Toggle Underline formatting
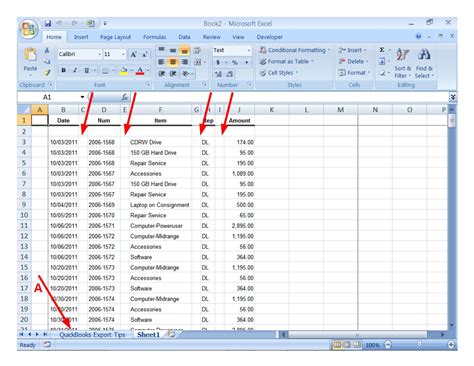The image size is (474, 366). click(87, 70)
